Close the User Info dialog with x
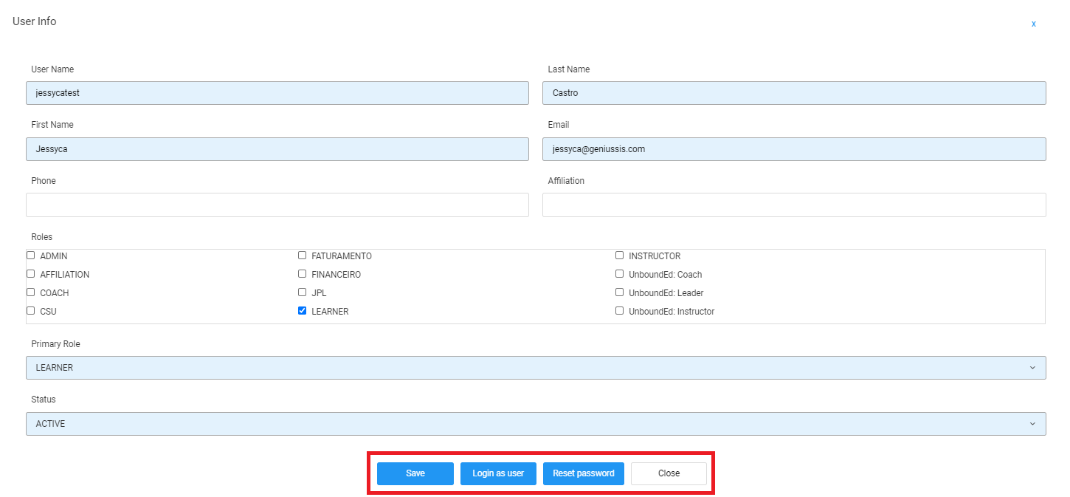 click(1033, 23)
